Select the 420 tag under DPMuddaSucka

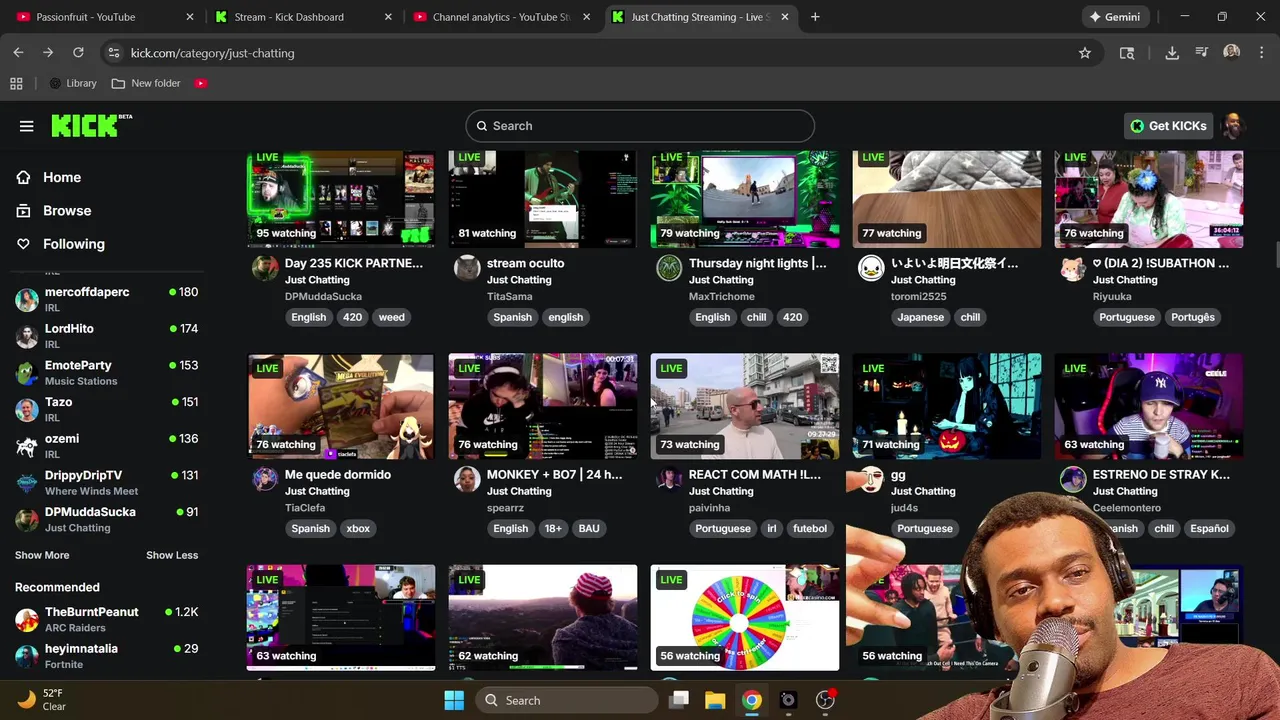coord(352,317)
